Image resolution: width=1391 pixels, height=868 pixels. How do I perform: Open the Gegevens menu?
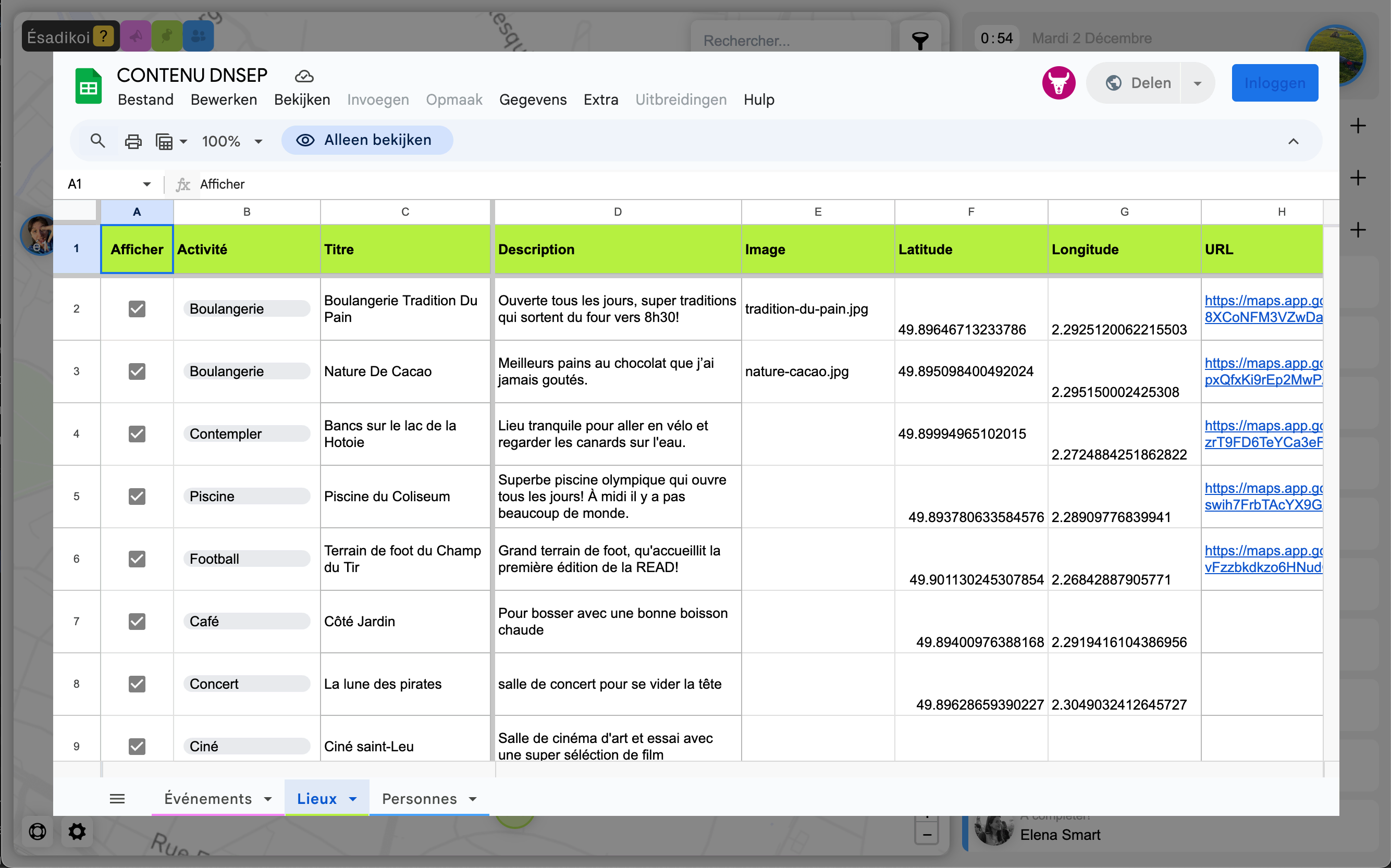click(532, 100)
